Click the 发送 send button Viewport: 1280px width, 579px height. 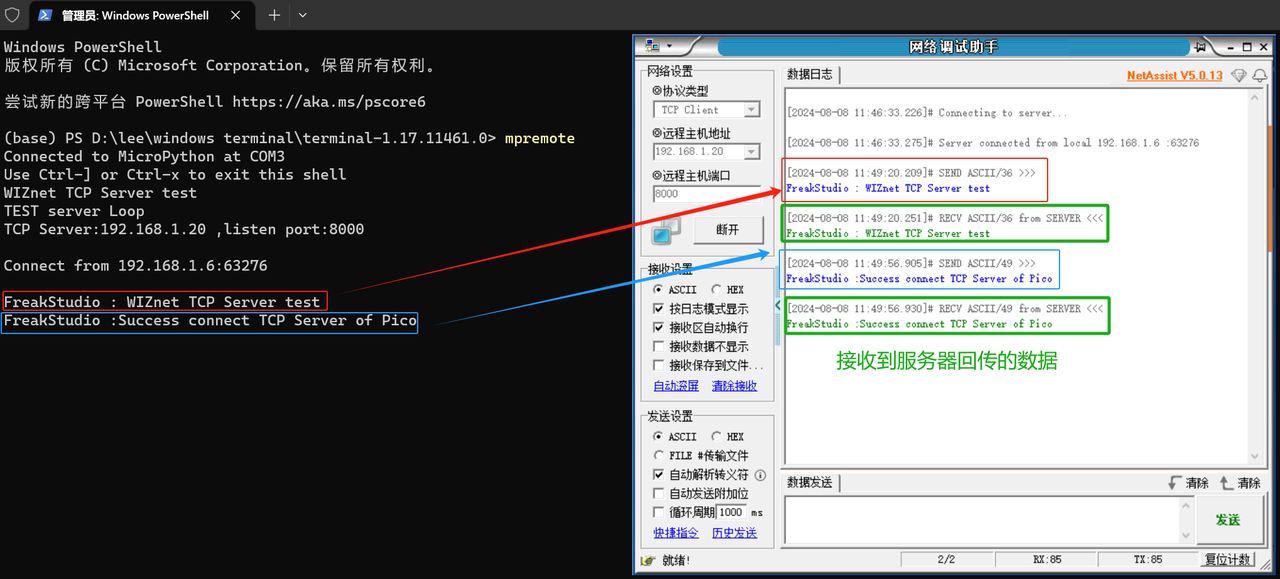click(x=1228, y=520)
